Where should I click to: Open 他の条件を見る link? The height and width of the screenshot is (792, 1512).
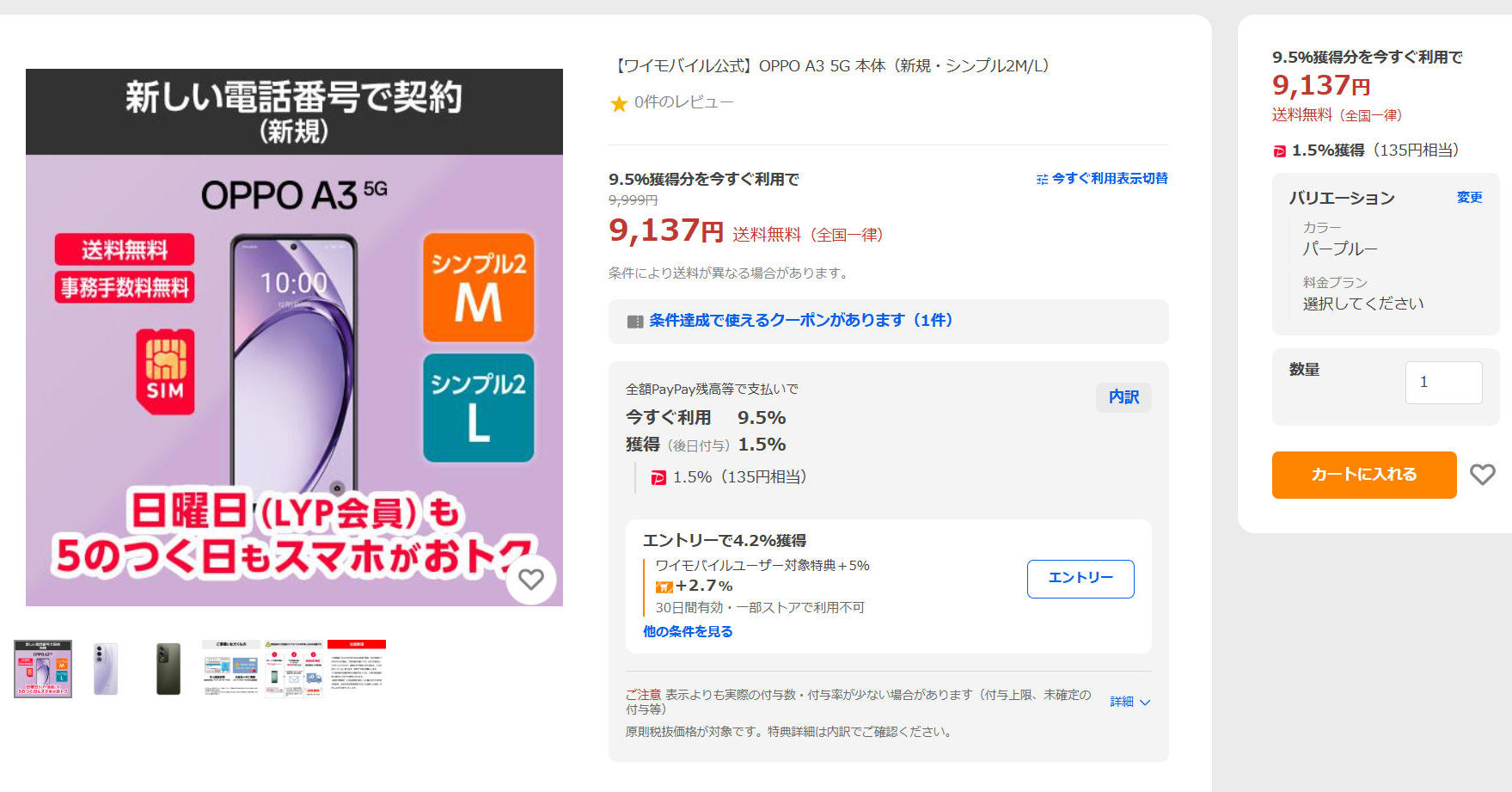point(688,631)
